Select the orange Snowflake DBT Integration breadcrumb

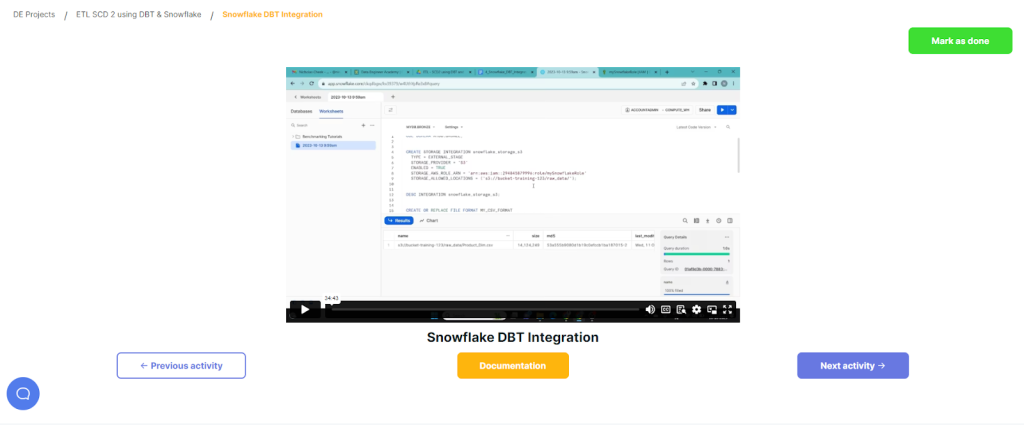(272, 15)
